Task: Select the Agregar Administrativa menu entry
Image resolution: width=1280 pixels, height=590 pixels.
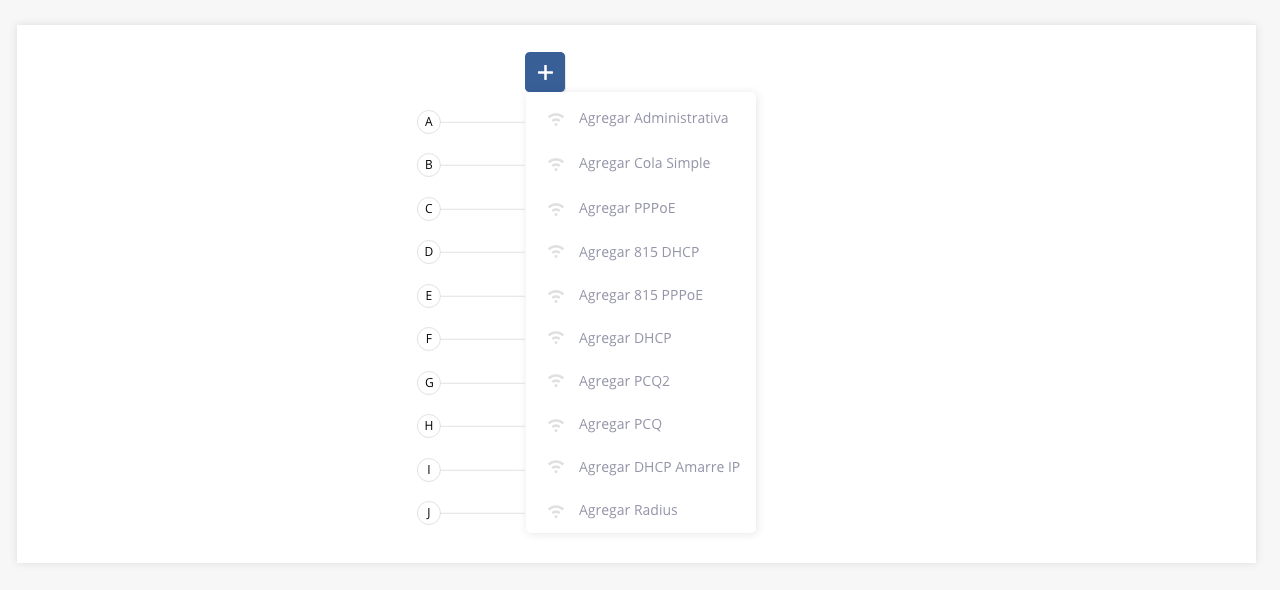Action: tap(641, 119)
